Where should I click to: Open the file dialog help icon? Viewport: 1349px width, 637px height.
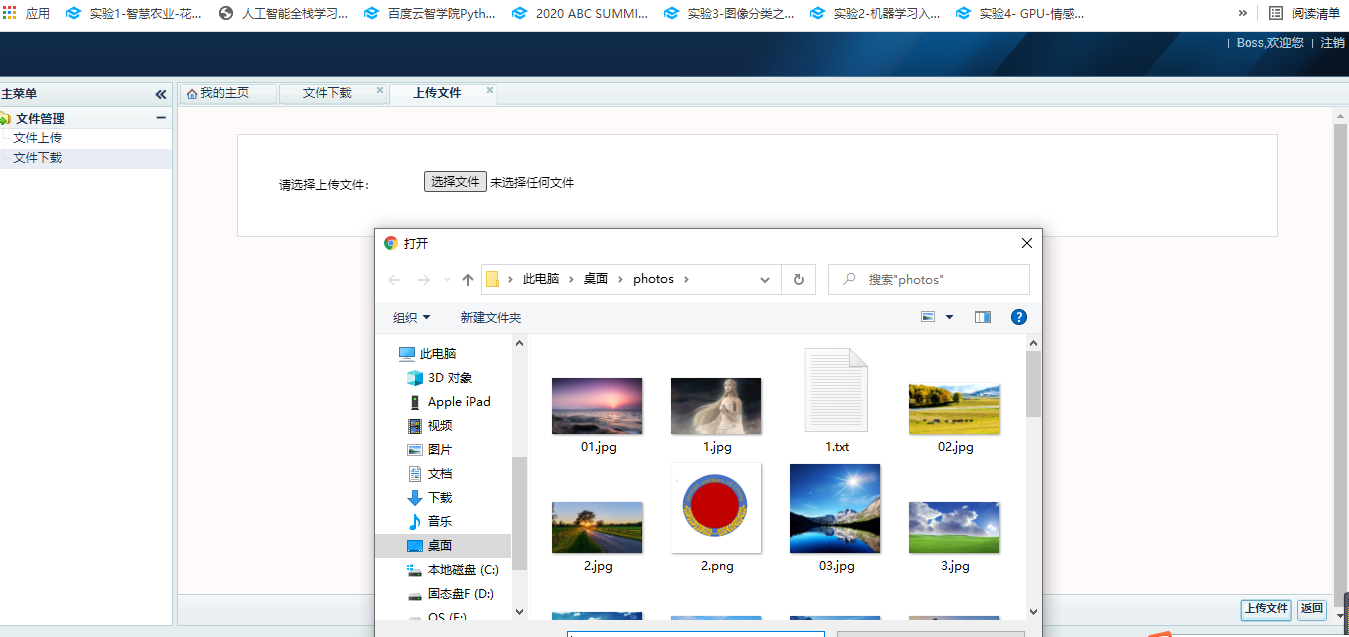[x=1018, y=317]
